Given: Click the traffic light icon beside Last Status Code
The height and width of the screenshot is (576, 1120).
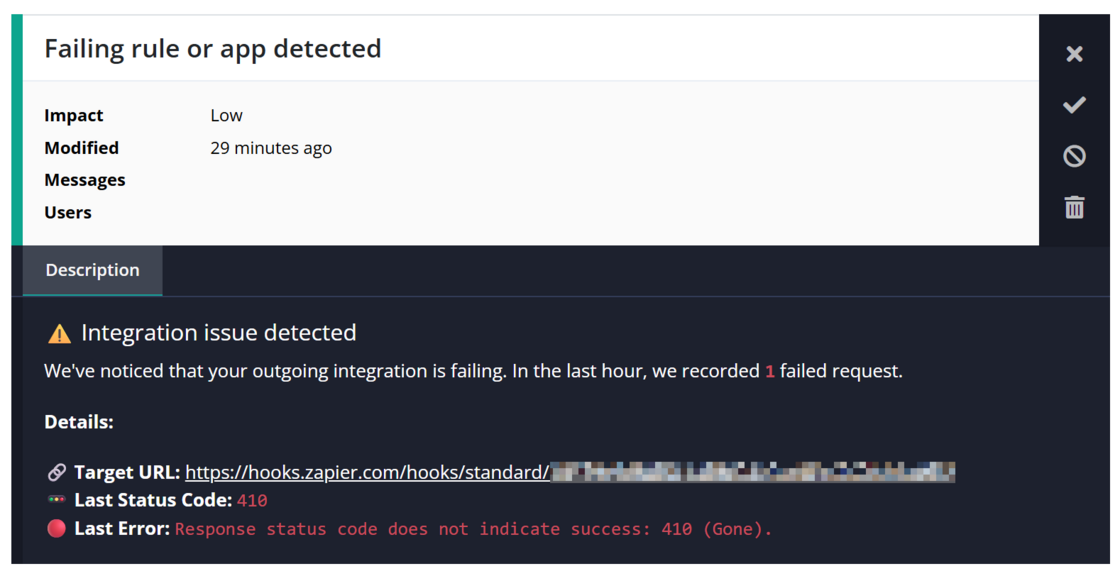Looking at the screenshot, I should click(x=56, y=500).
